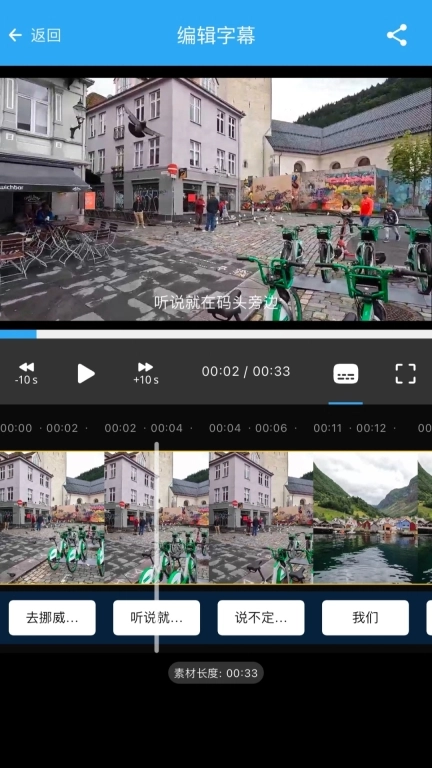The height and width of the screenshot is (768, 432).
Task: Select the 我们 subtitle clip
Action: tap(365, 618)
